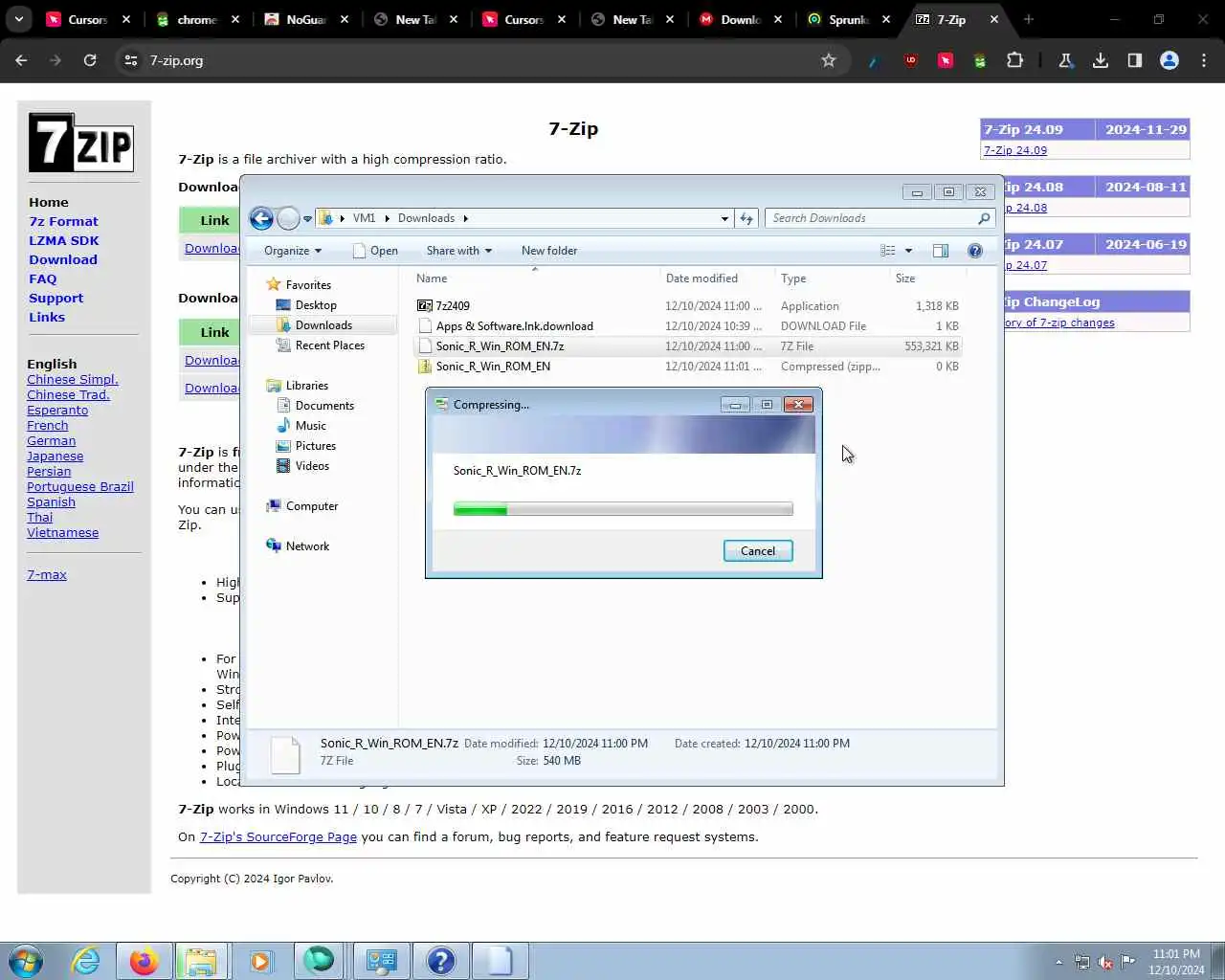Image resolution: width=1225 pixels, height=980 pixels.
Task: View site information icon in address bar
Action: point(131,60)
